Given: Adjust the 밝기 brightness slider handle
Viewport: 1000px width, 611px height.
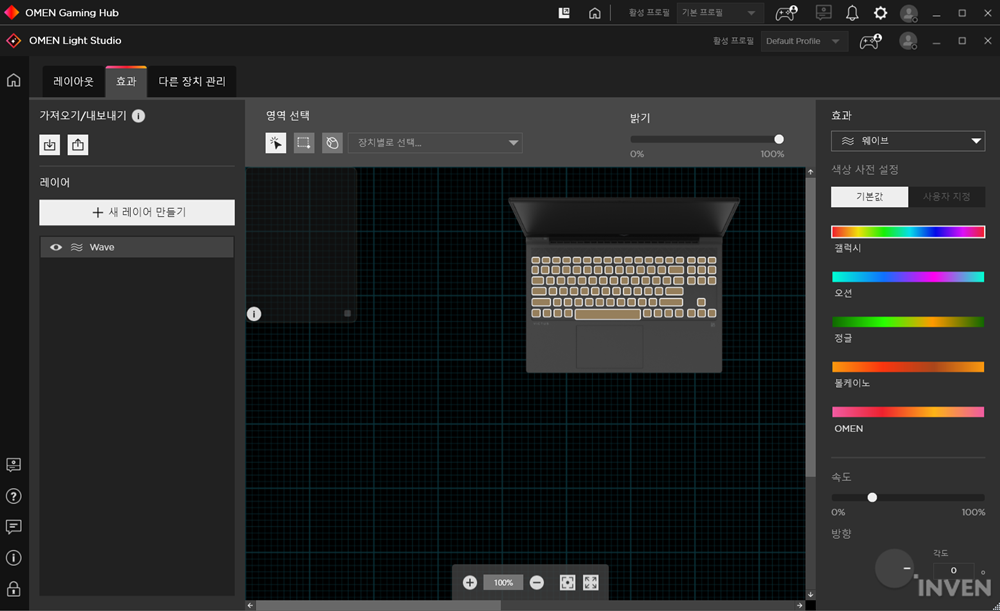Looking at the screenshot, I should 779,139.
